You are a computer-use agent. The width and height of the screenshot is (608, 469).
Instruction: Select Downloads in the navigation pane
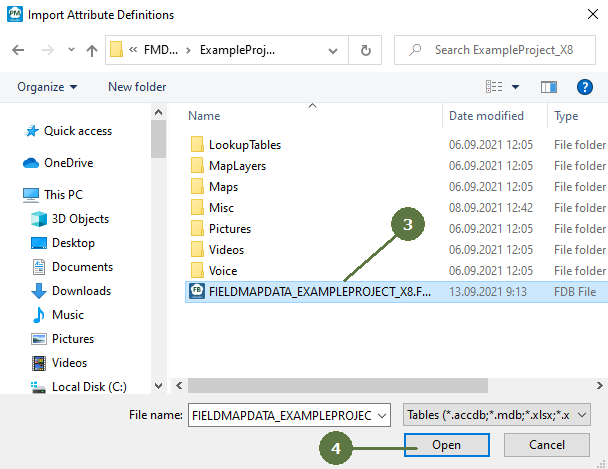tap(82, 291)
